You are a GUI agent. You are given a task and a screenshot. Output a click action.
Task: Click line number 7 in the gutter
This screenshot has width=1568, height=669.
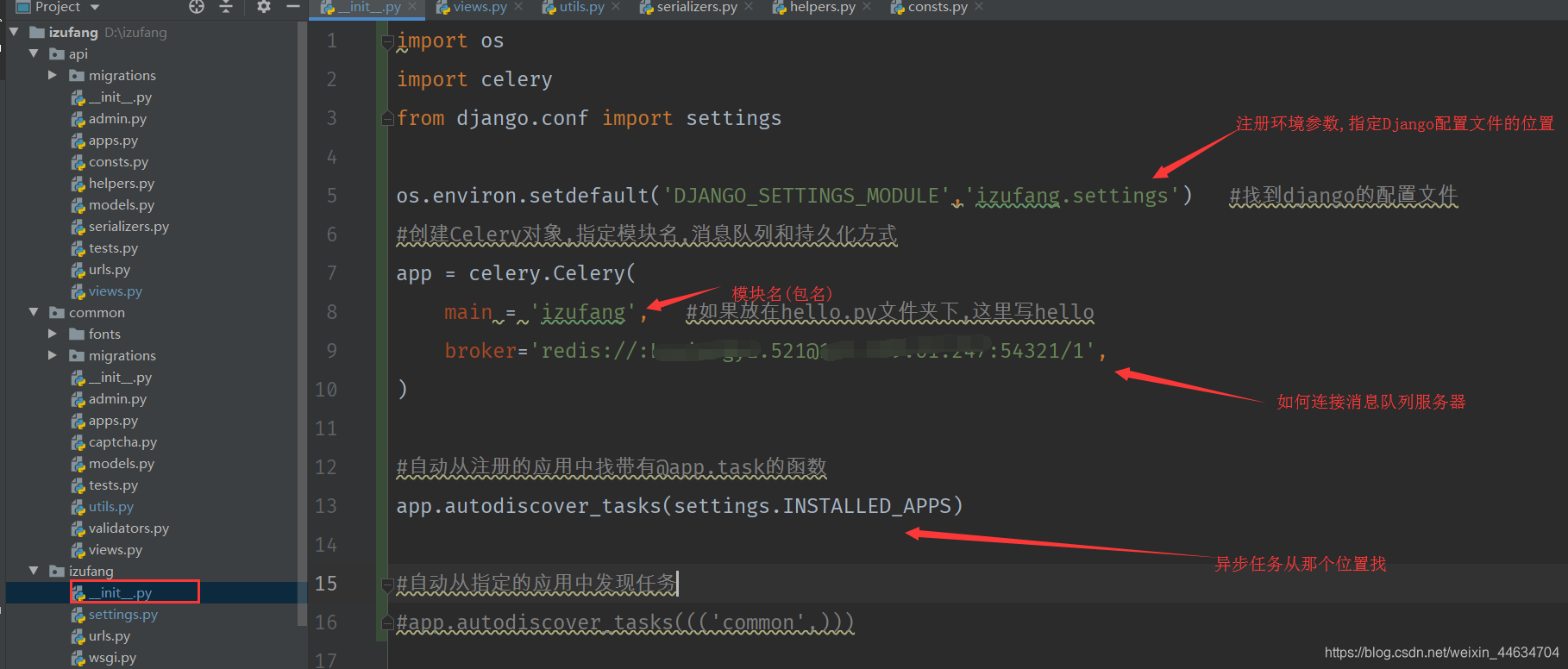tap(332, 273)
